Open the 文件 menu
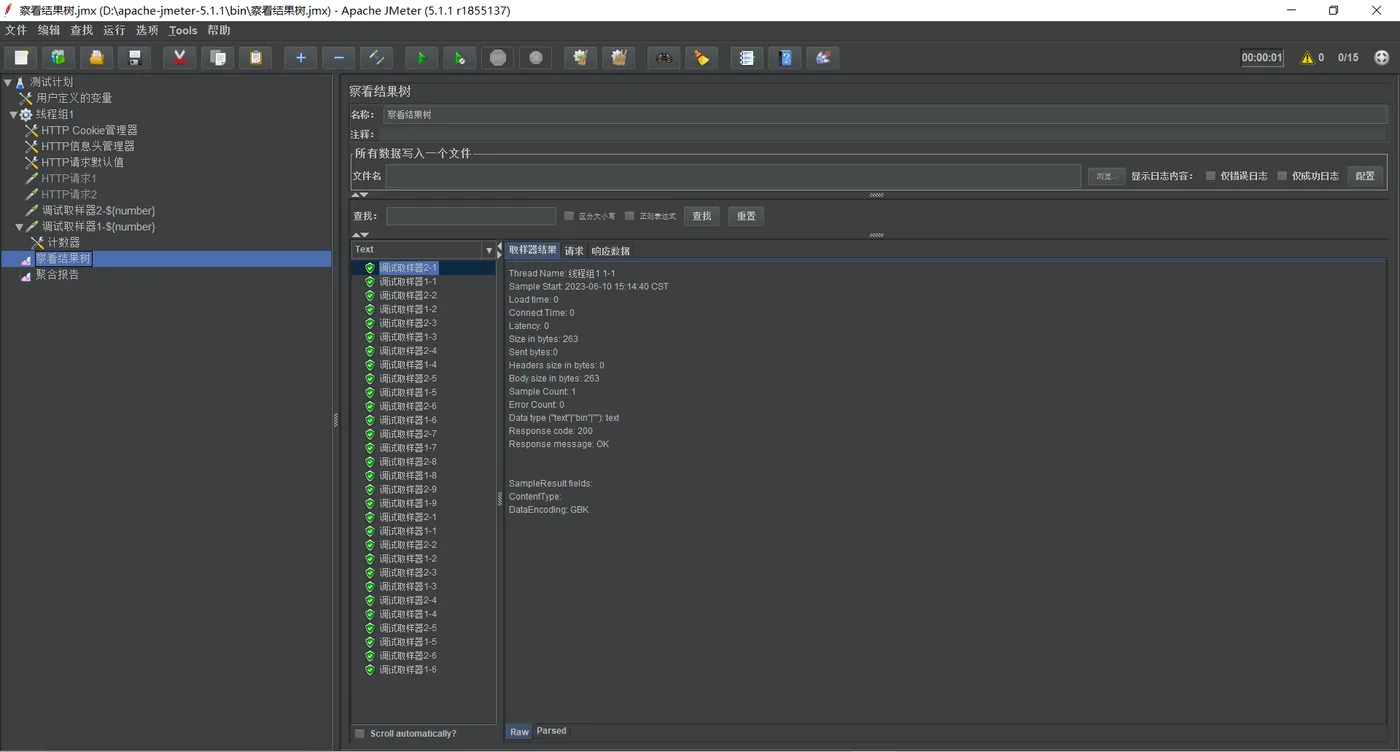1400x752 pixels. tap(16, 30)
